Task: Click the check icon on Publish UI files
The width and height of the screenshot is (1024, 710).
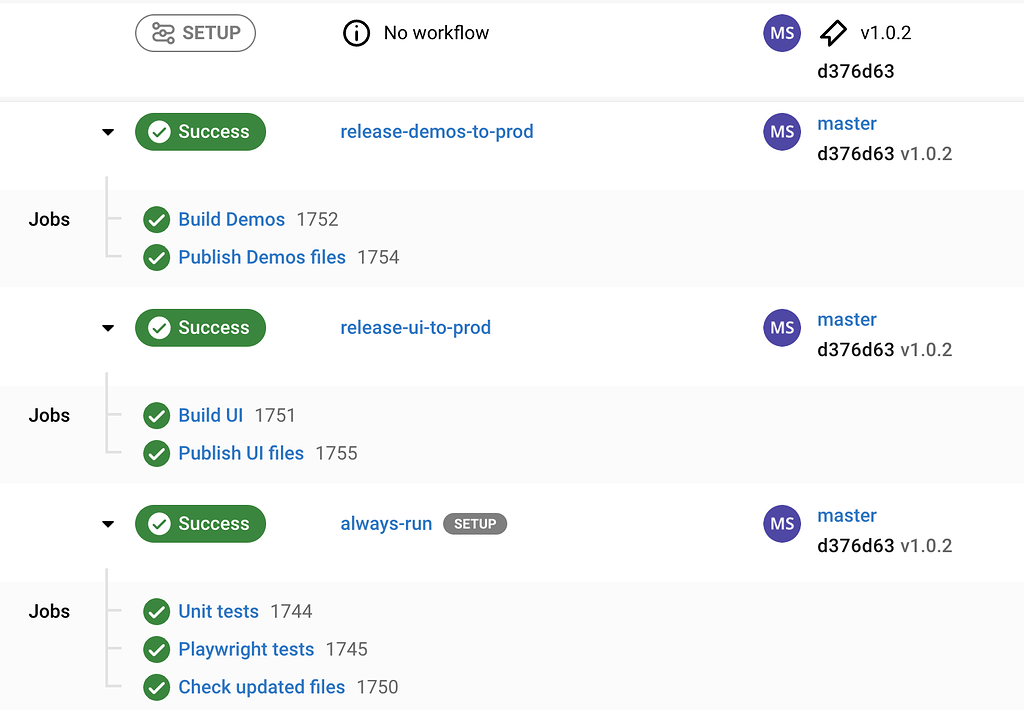Action: point(157,453)
